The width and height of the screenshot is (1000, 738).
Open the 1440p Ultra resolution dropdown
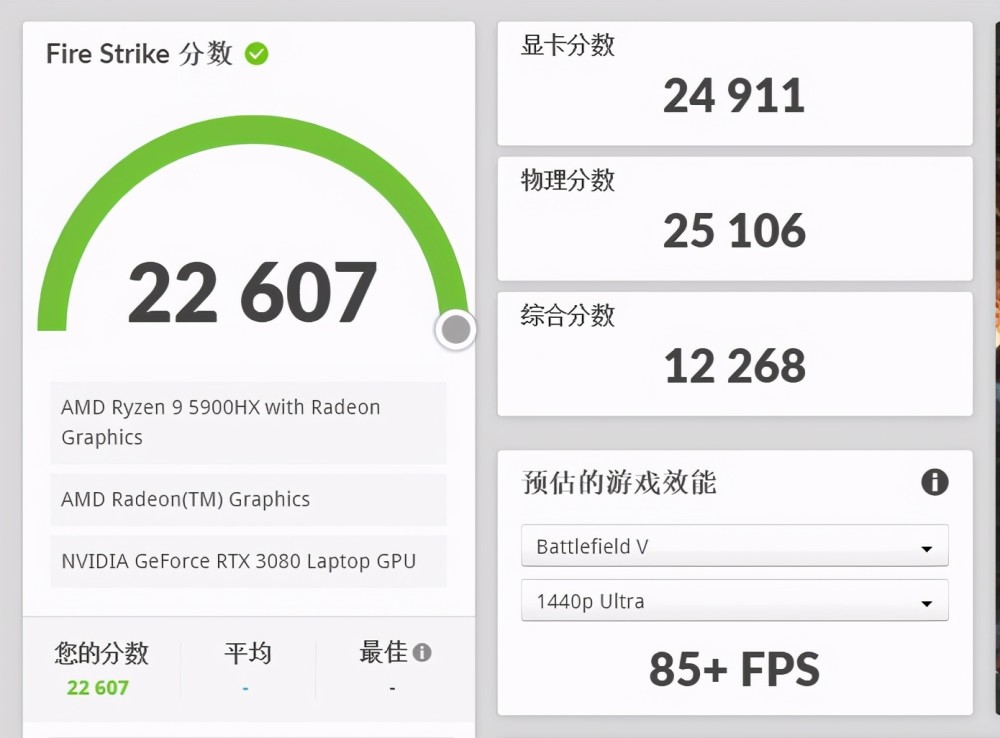tap(735, 601)
